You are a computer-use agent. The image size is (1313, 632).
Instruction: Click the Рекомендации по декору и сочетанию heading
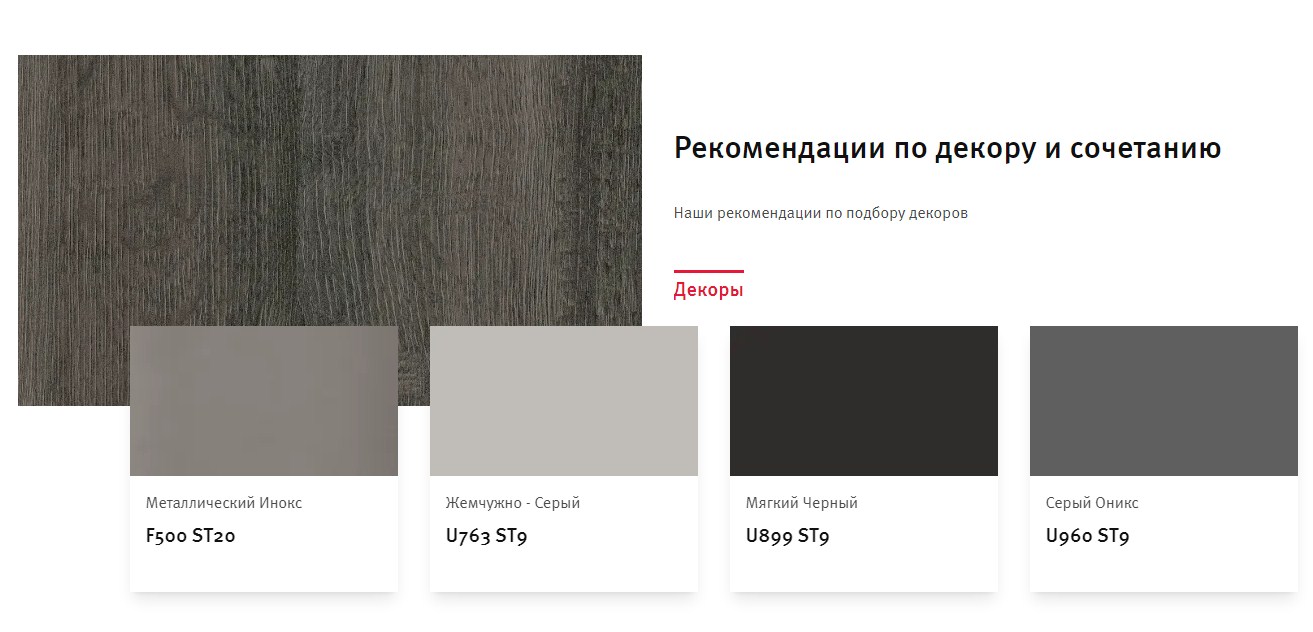click(948, 148)
